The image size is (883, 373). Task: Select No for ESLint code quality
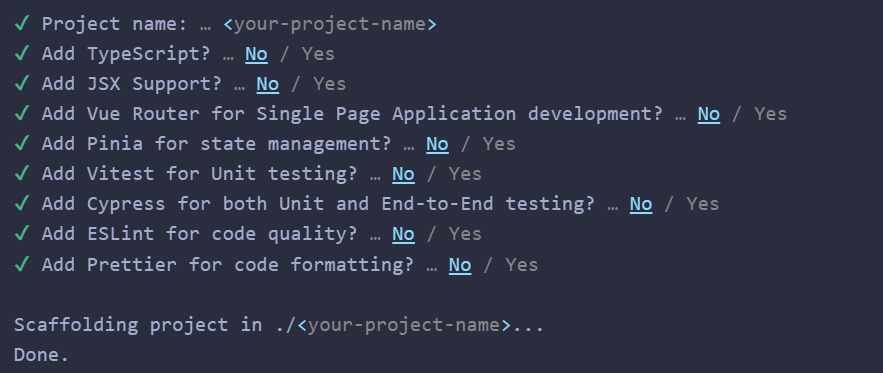403,234
